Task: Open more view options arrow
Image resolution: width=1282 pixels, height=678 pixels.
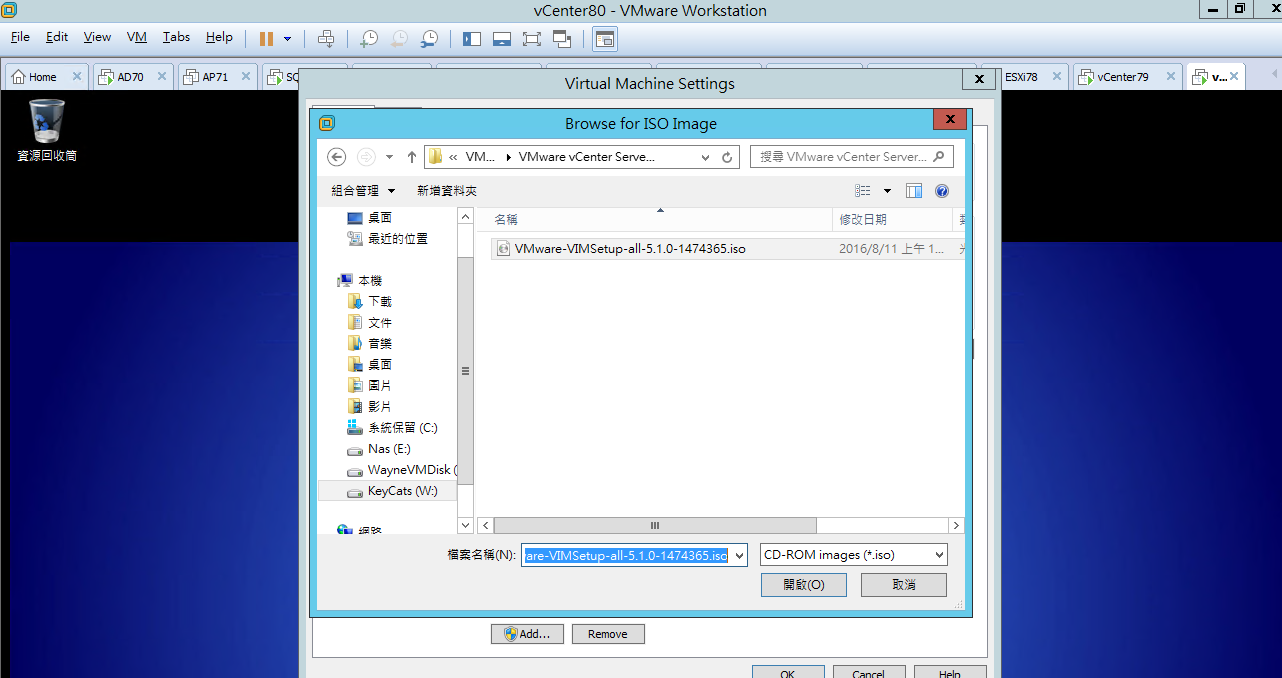Action: coord(887,191)
